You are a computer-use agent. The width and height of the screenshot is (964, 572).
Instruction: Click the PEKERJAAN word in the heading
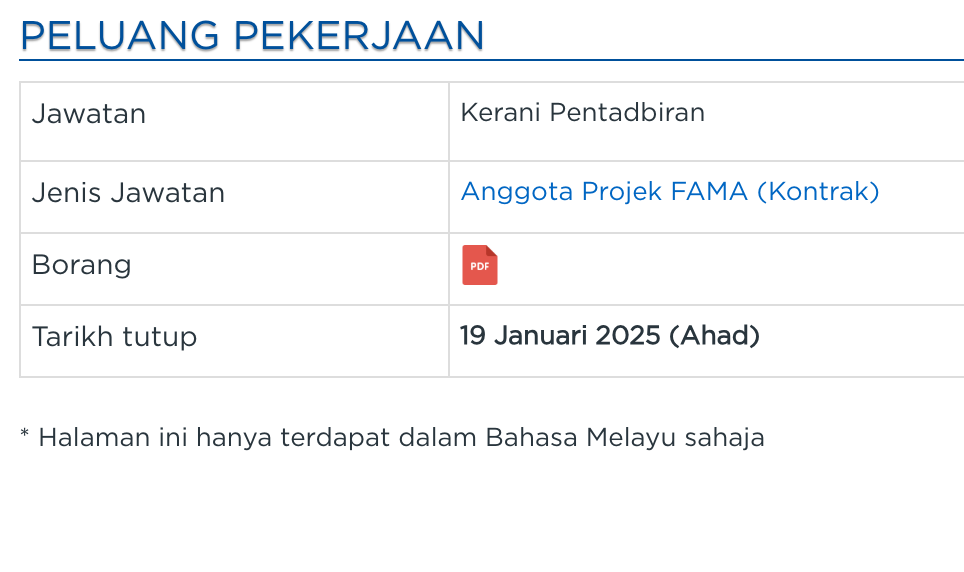(x=359, y=36)
